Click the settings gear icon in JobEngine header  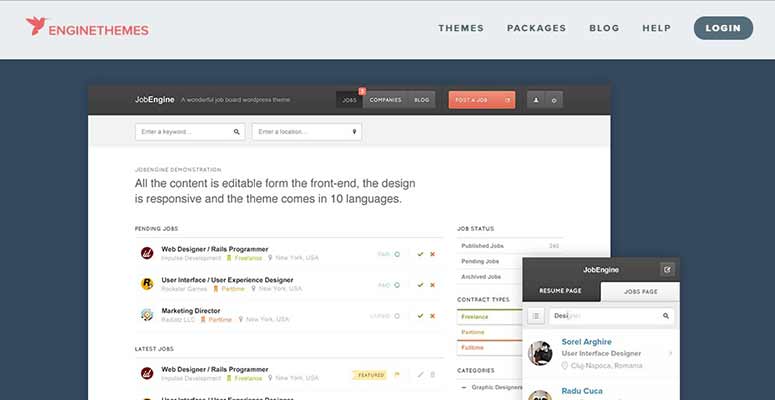554,100
